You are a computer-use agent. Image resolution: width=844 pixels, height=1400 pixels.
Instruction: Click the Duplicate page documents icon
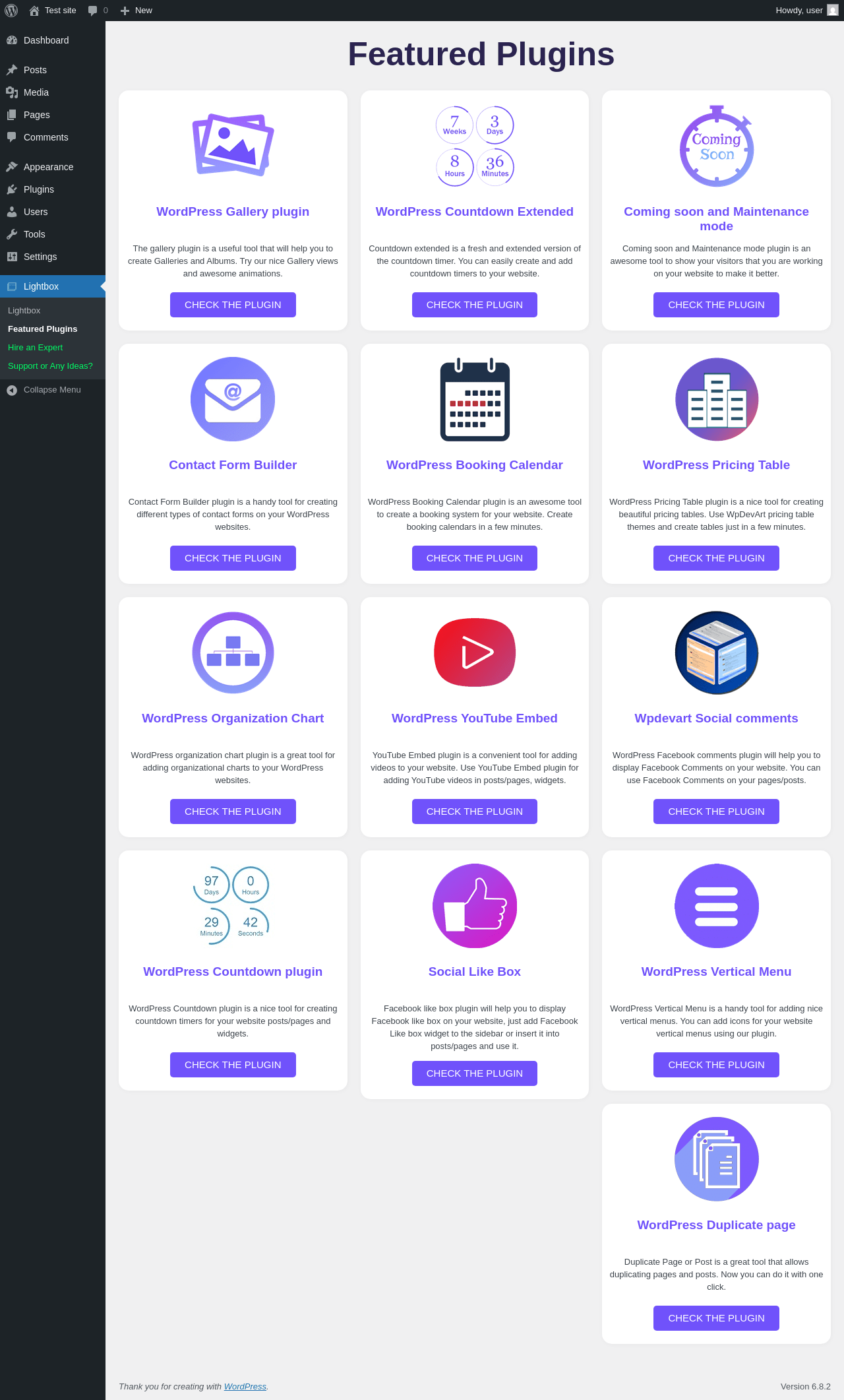click(717, 1159)
